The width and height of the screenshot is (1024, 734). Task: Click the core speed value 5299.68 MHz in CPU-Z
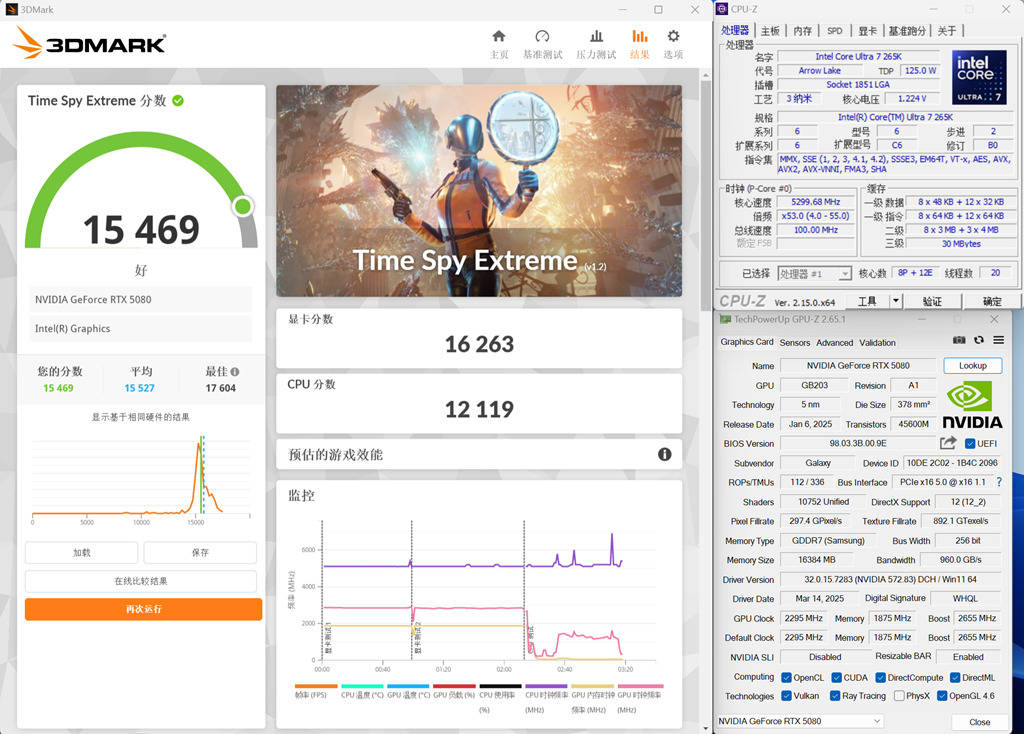(x=816, y=202)
